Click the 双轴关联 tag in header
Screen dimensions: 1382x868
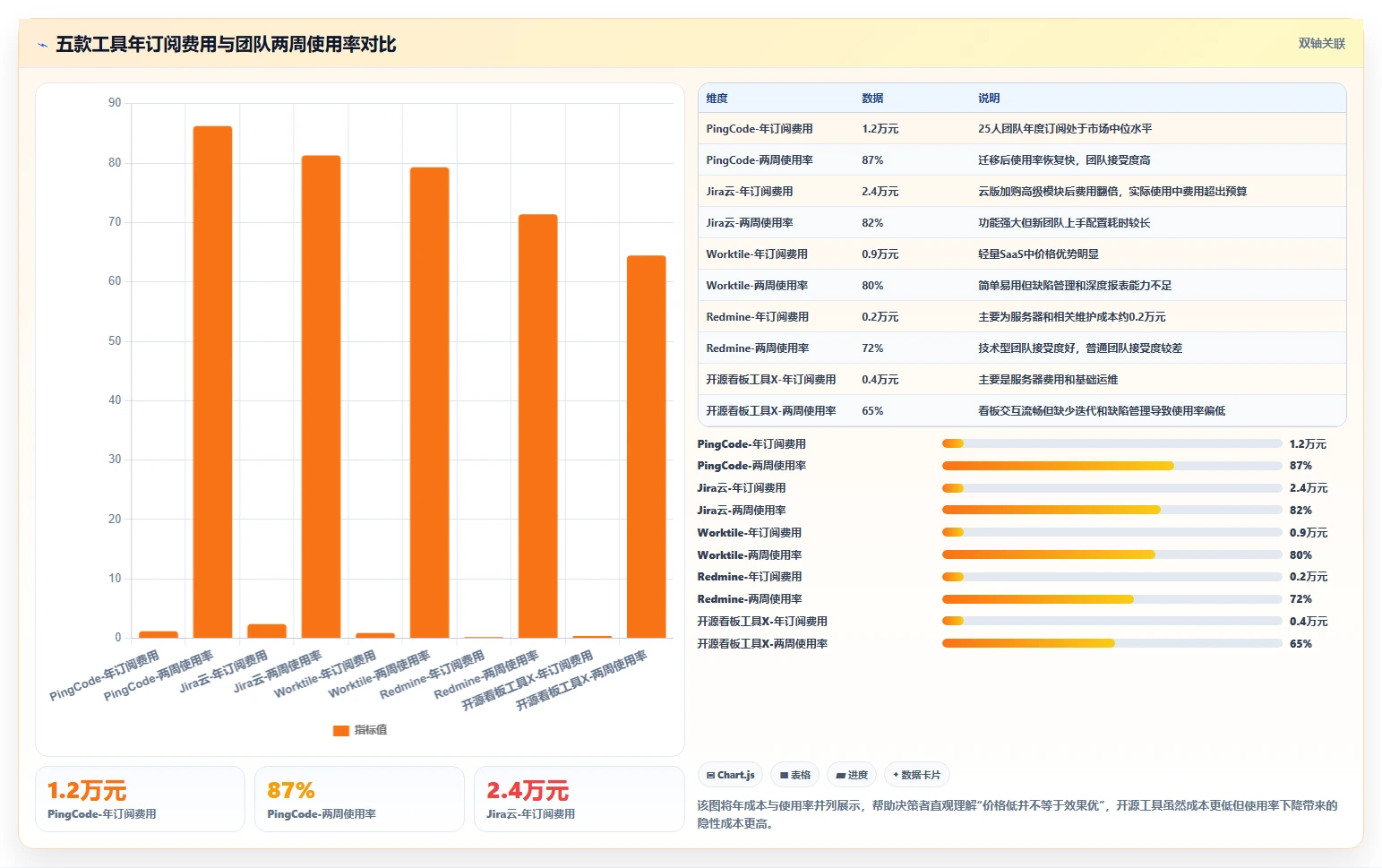[1321, 44]
